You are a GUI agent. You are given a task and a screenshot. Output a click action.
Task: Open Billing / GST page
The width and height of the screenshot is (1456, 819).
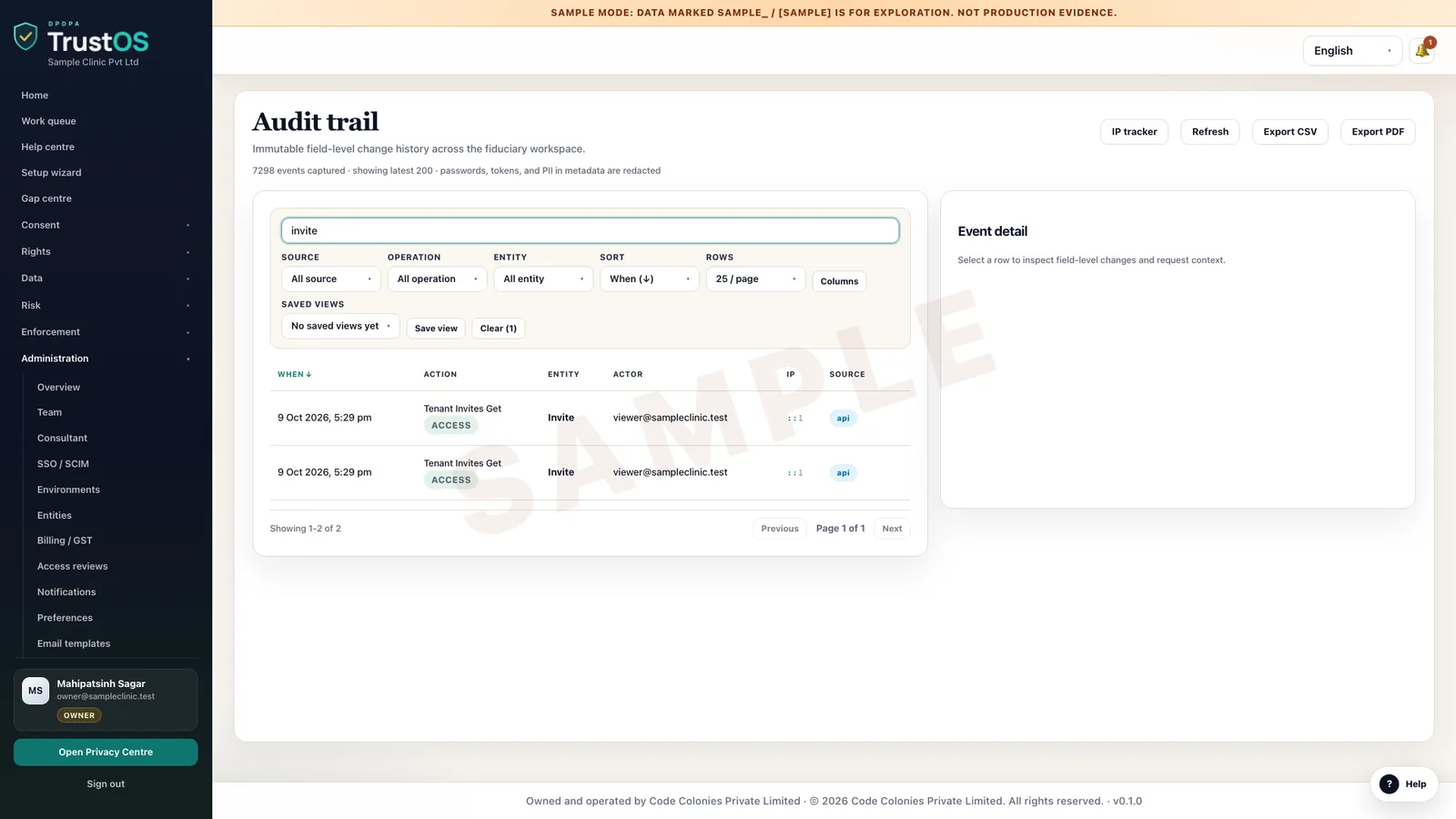(65, 541)
